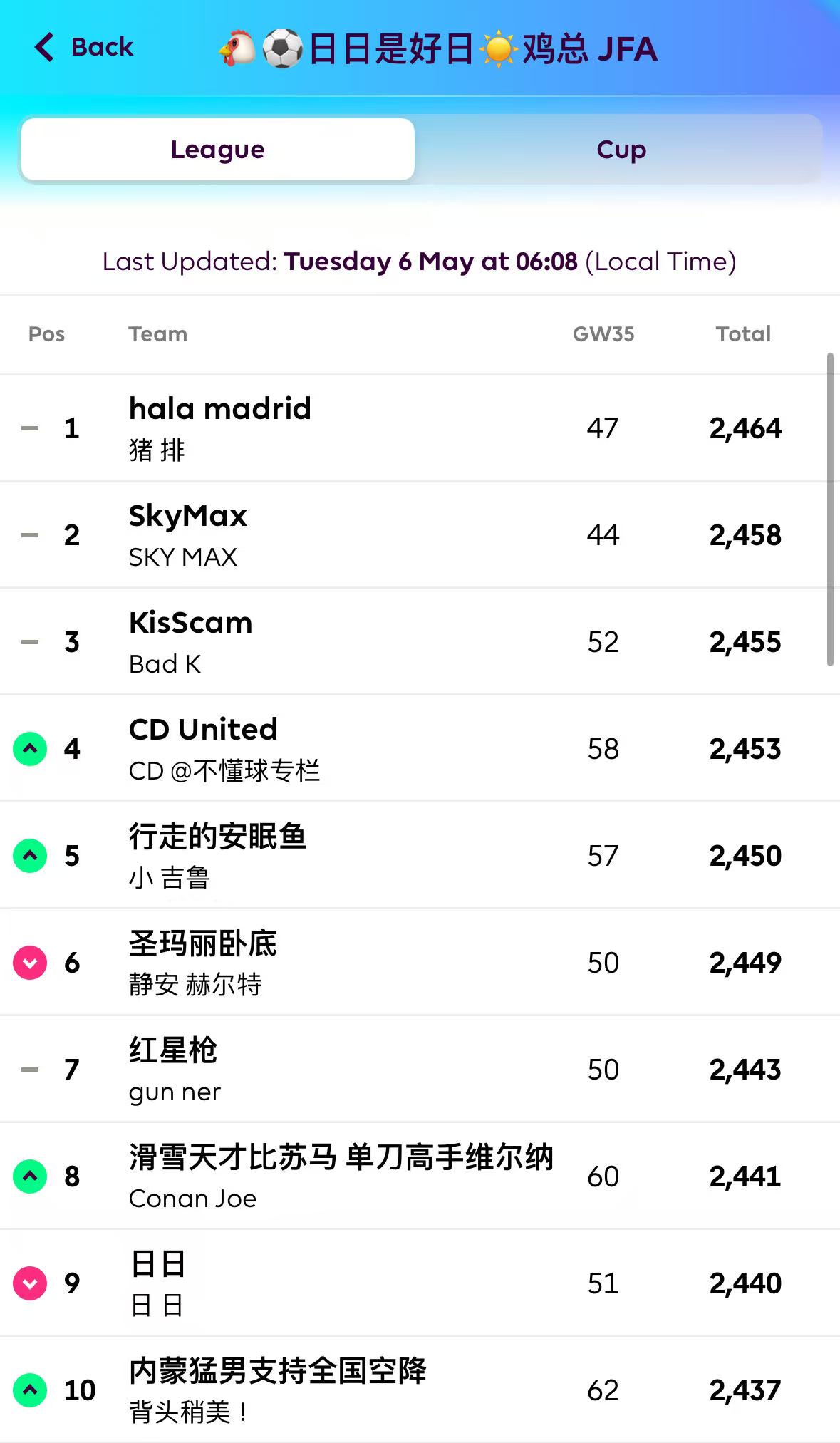Open SkyMax team entry
Image resolution: width=840 pixels, height=1443 pixels.
(187, 517)
